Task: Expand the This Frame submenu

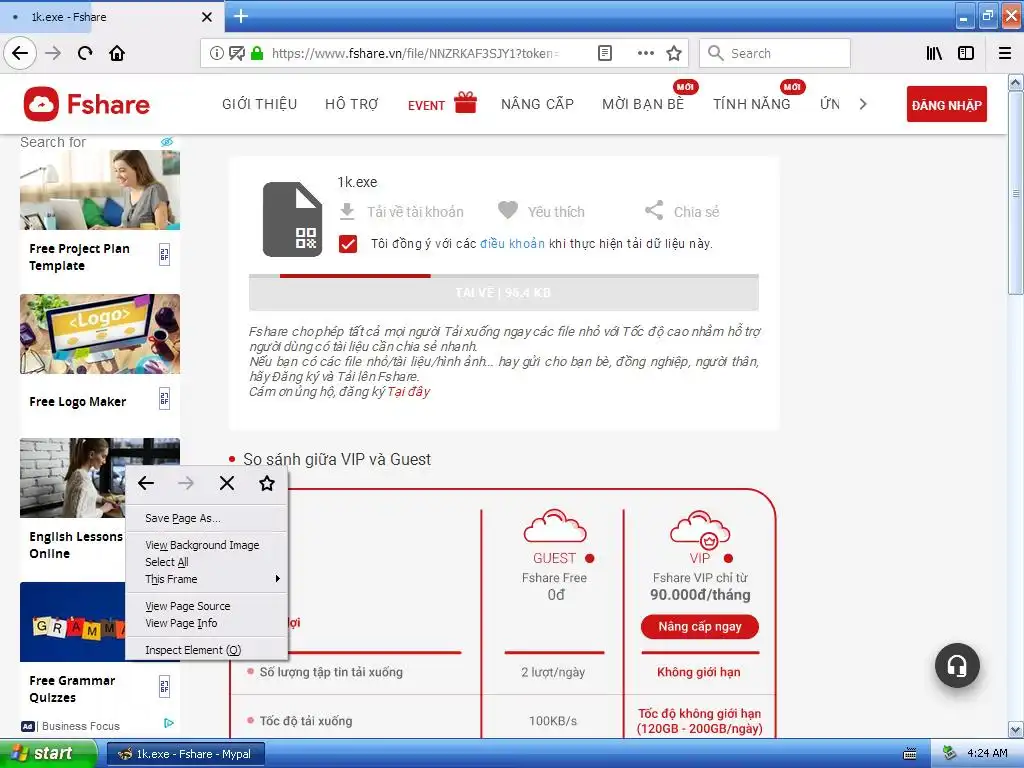Action: [x=206, y=579]
